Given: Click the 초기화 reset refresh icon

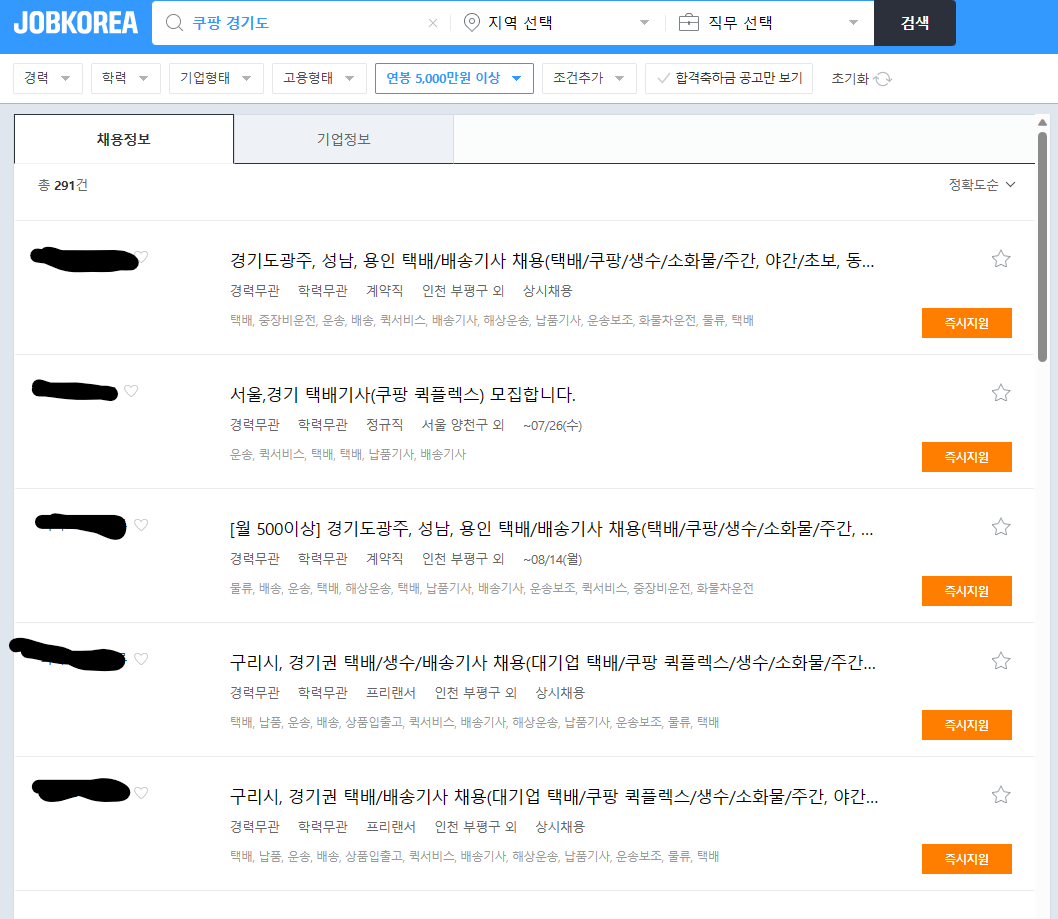Looking at the screenshot, I should 883,79.
